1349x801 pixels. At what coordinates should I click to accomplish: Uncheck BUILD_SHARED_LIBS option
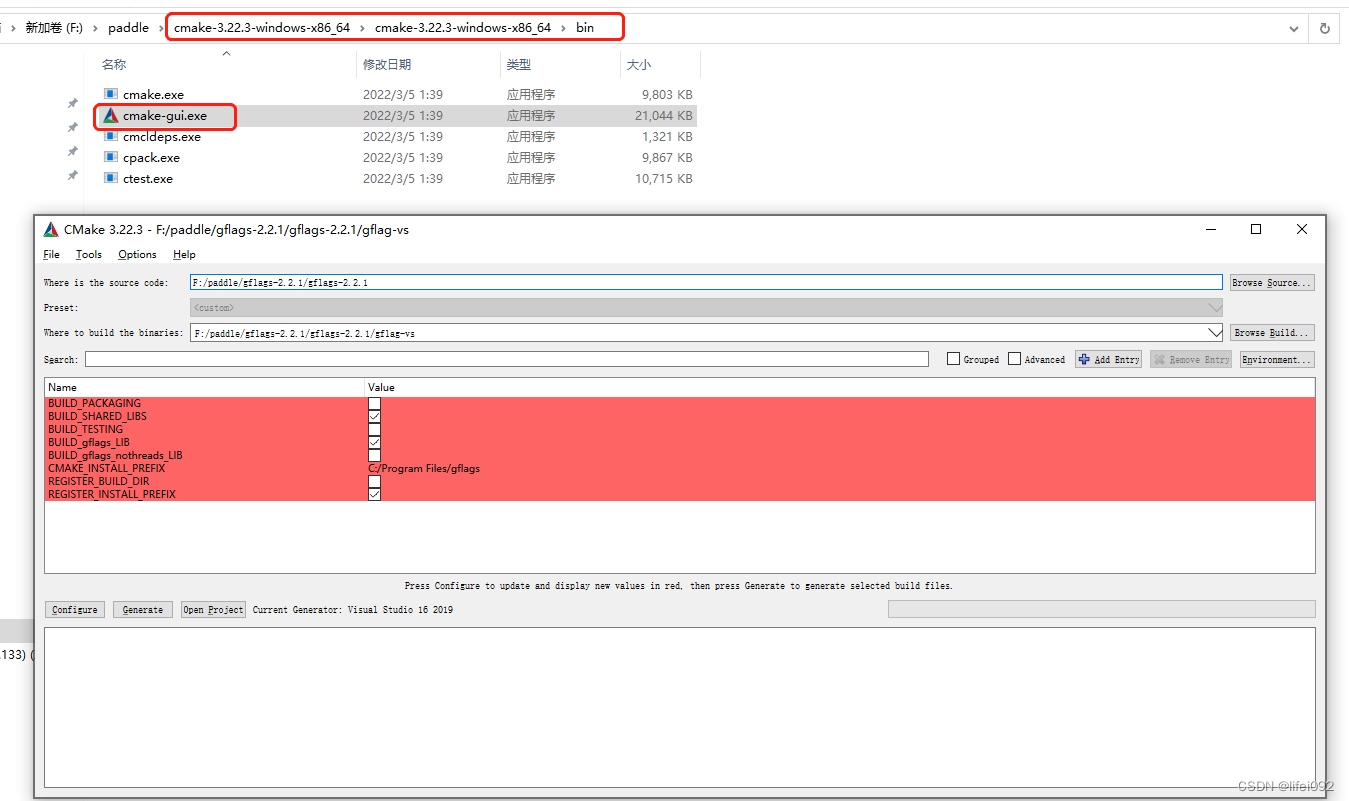pos(374,416)
